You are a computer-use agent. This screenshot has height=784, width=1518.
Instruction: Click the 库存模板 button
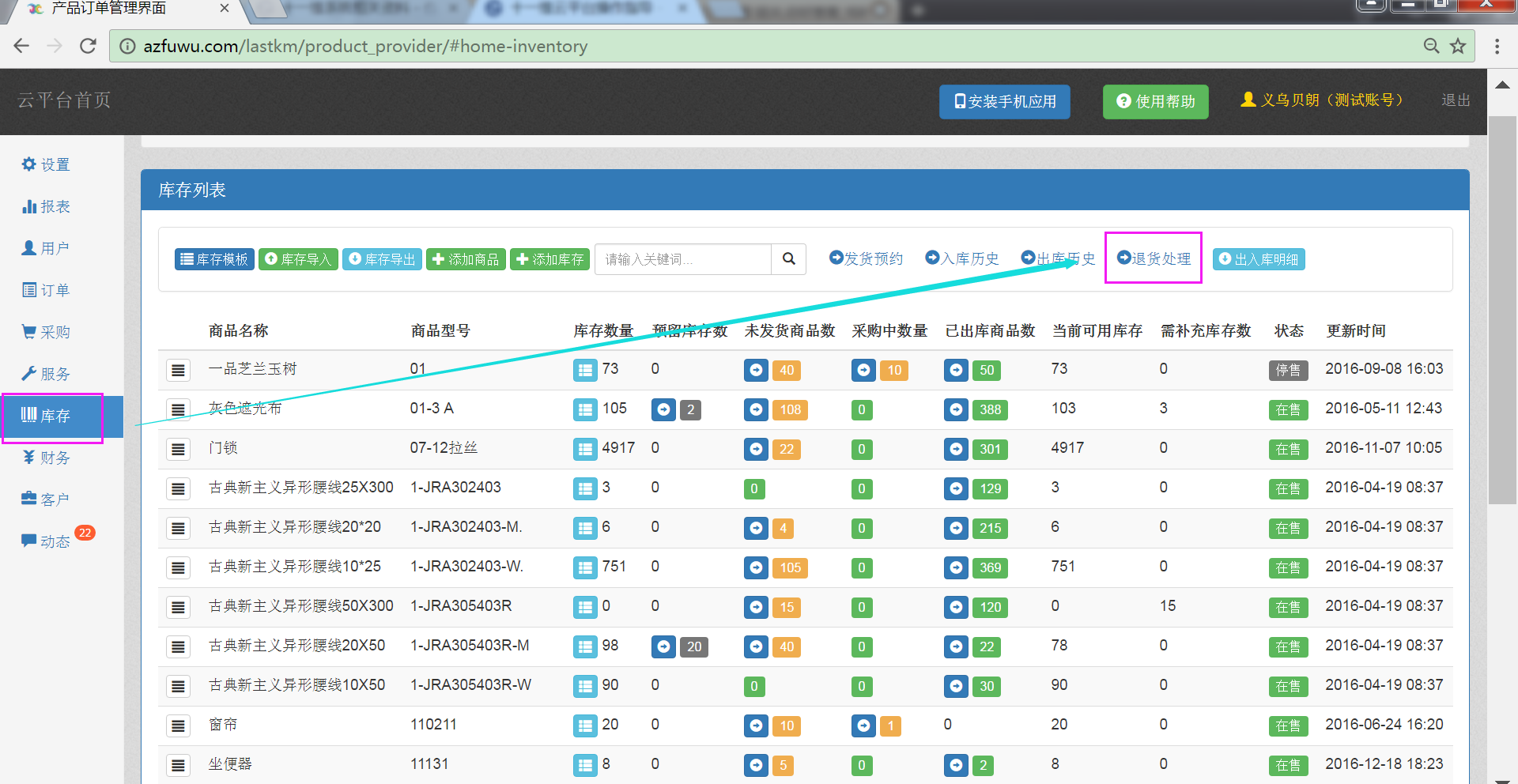pos(214,259)
